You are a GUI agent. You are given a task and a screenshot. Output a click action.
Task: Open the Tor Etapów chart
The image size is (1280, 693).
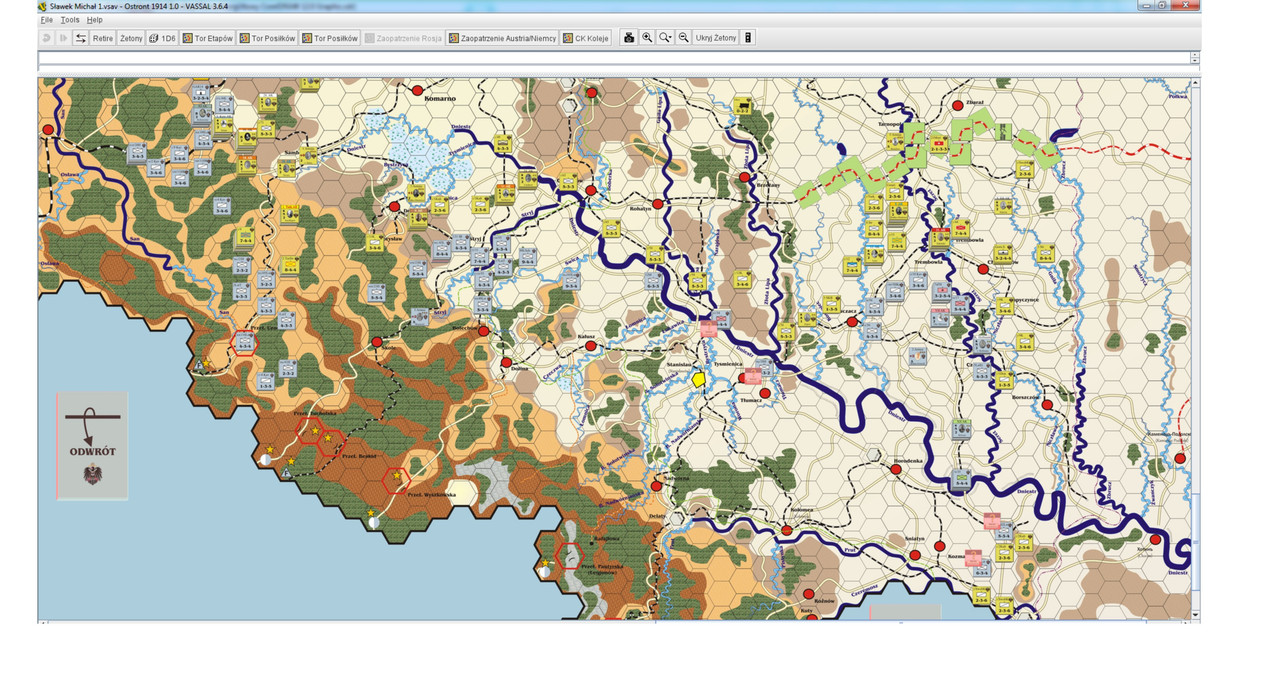click(x=208, y=38)
